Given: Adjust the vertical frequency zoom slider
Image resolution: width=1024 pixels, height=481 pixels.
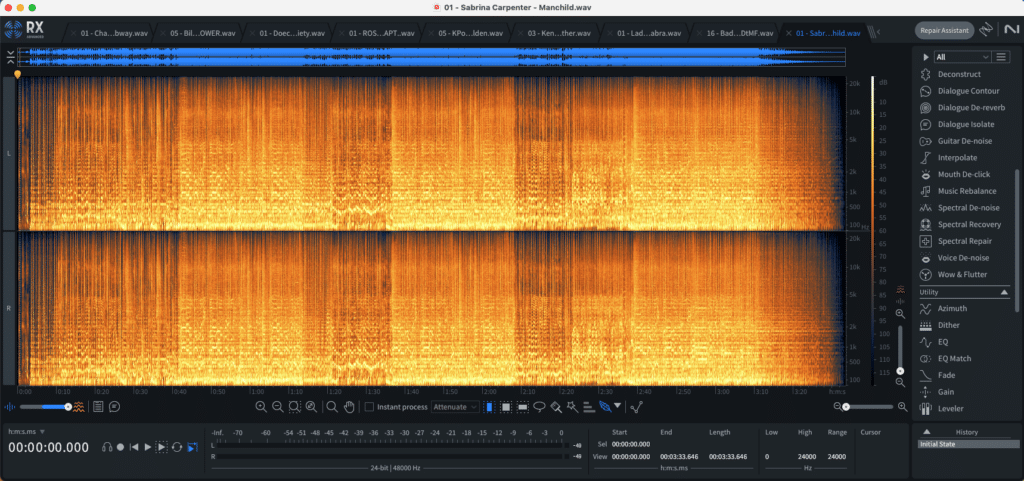Looking at the screenshot, I should tap(900, 349).
